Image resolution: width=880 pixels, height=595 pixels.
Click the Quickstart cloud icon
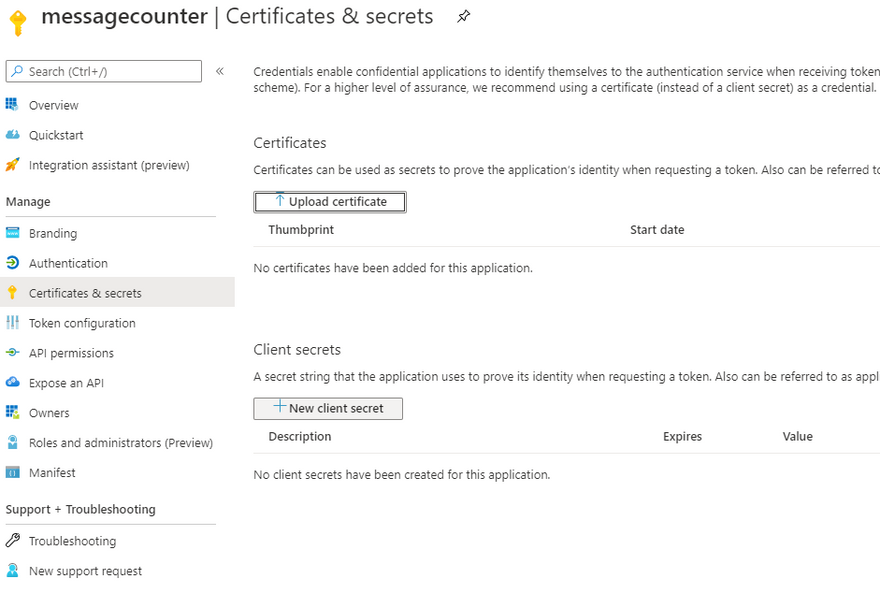pyautogui.click(x=12, y=135)
